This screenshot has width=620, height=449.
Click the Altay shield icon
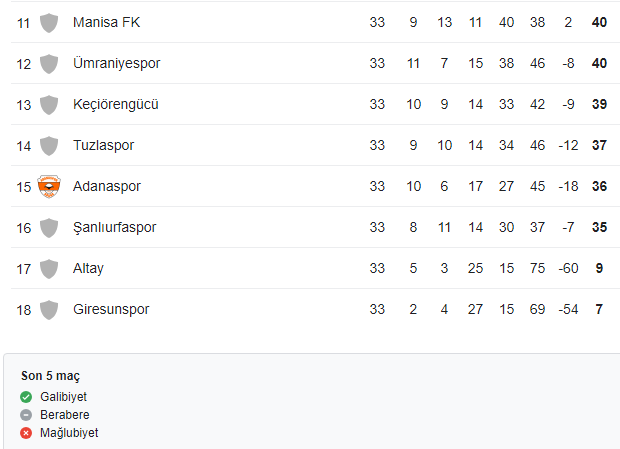coord(49,269)
